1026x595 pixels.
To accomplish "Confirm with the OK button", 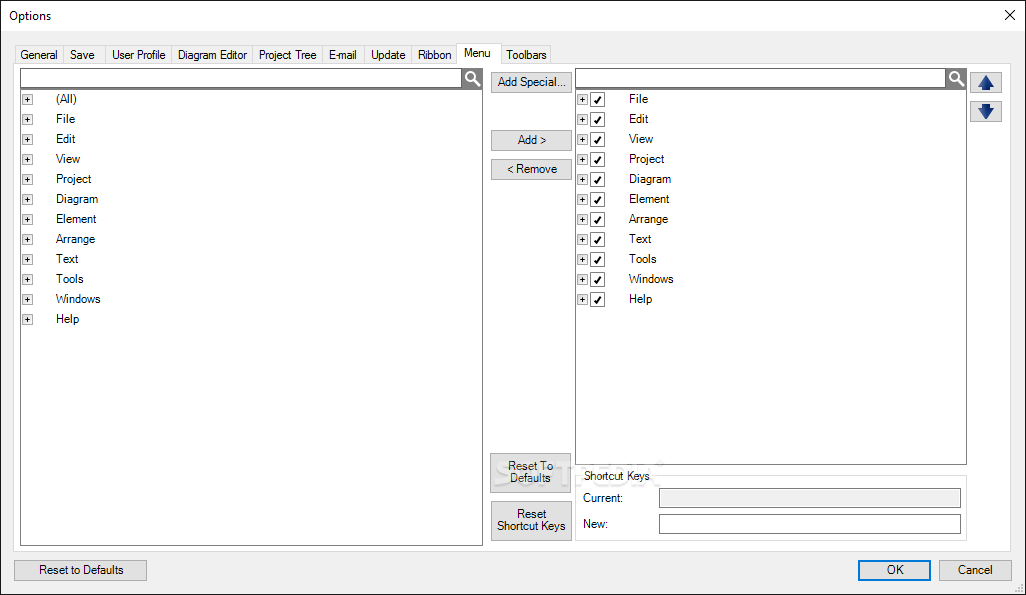I will (x=894, y=570).
